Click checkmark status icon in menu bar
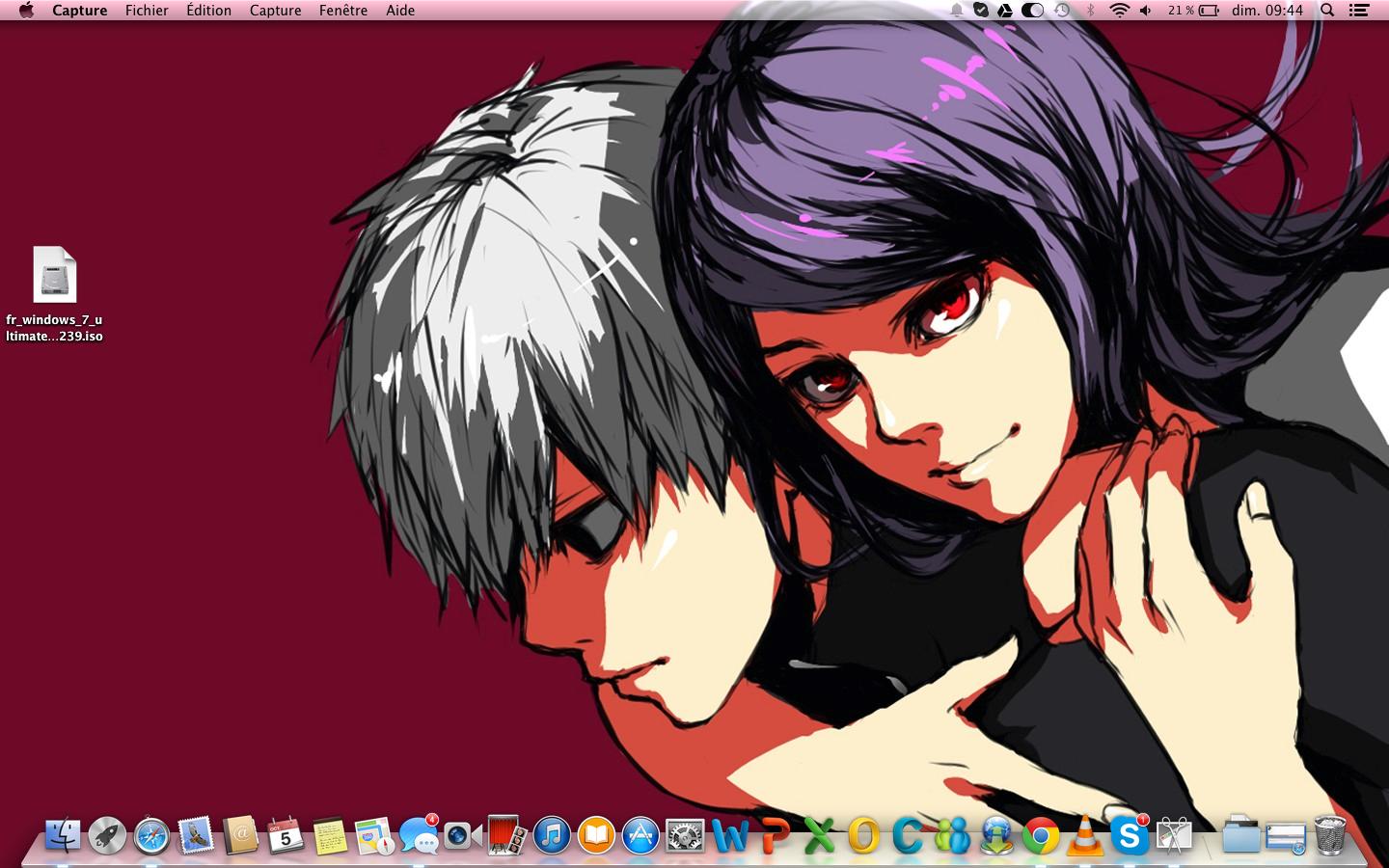The width and height of the screenshot is (1389, 868). [x=981, y=11]
